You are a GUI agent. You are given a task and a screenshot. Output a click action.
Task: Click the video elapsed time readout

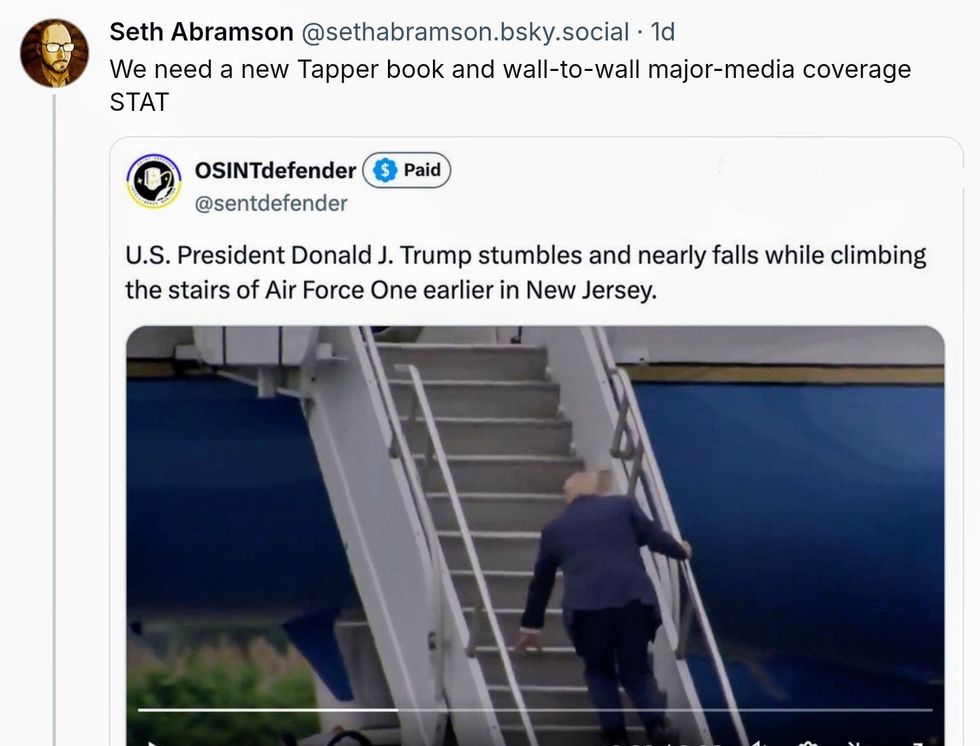666,744
